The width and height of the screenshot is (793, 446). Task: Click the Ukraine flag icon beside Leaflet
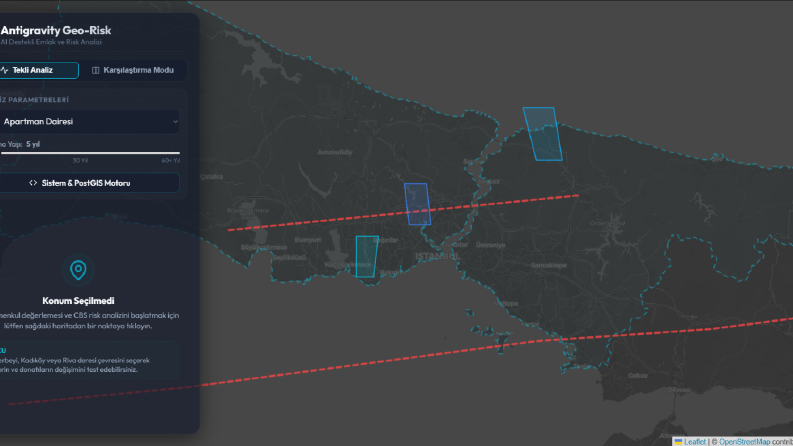(678, 442)
